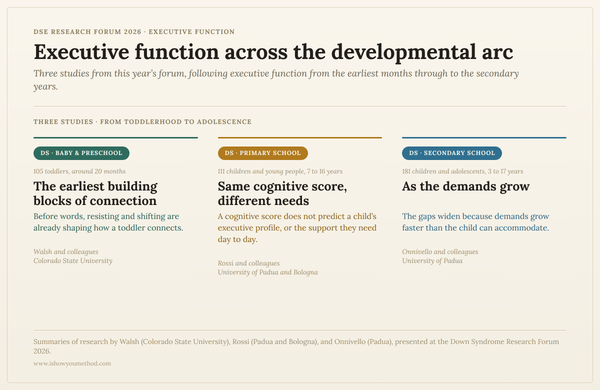Screen dimensions: 600x390
Task: Click 'Onnivello and colleagues' author line
Action: click(440, 252)
